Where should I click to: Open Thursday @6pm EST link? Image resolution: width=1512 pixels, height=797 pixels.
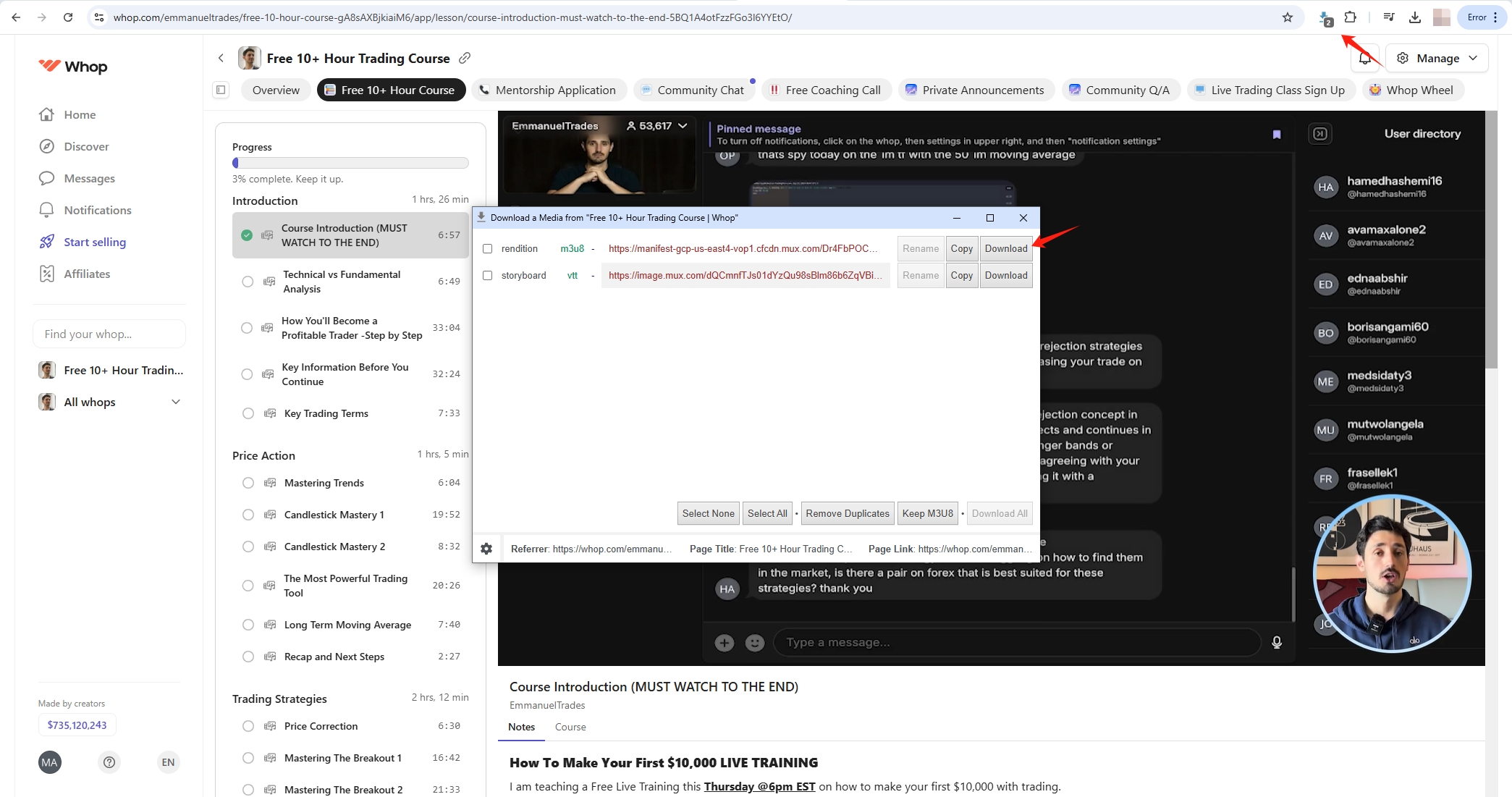coord(759,786)
